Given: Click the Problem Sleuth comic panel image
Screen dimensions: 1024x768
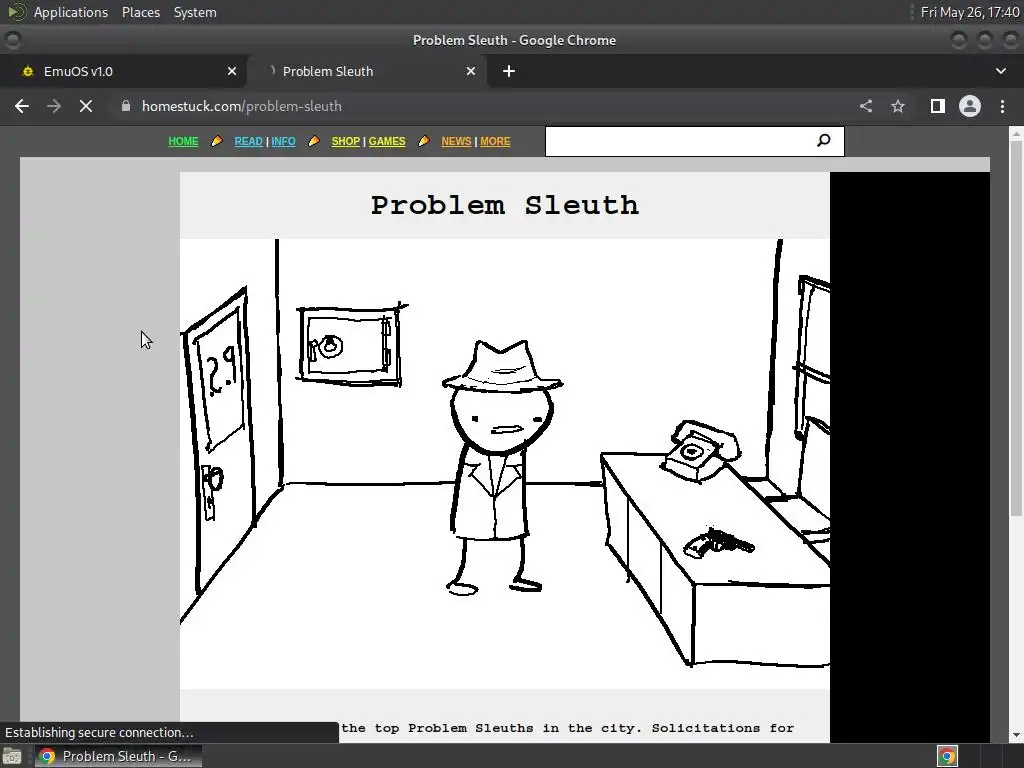Looking at the screenshot, I should 505,464.
